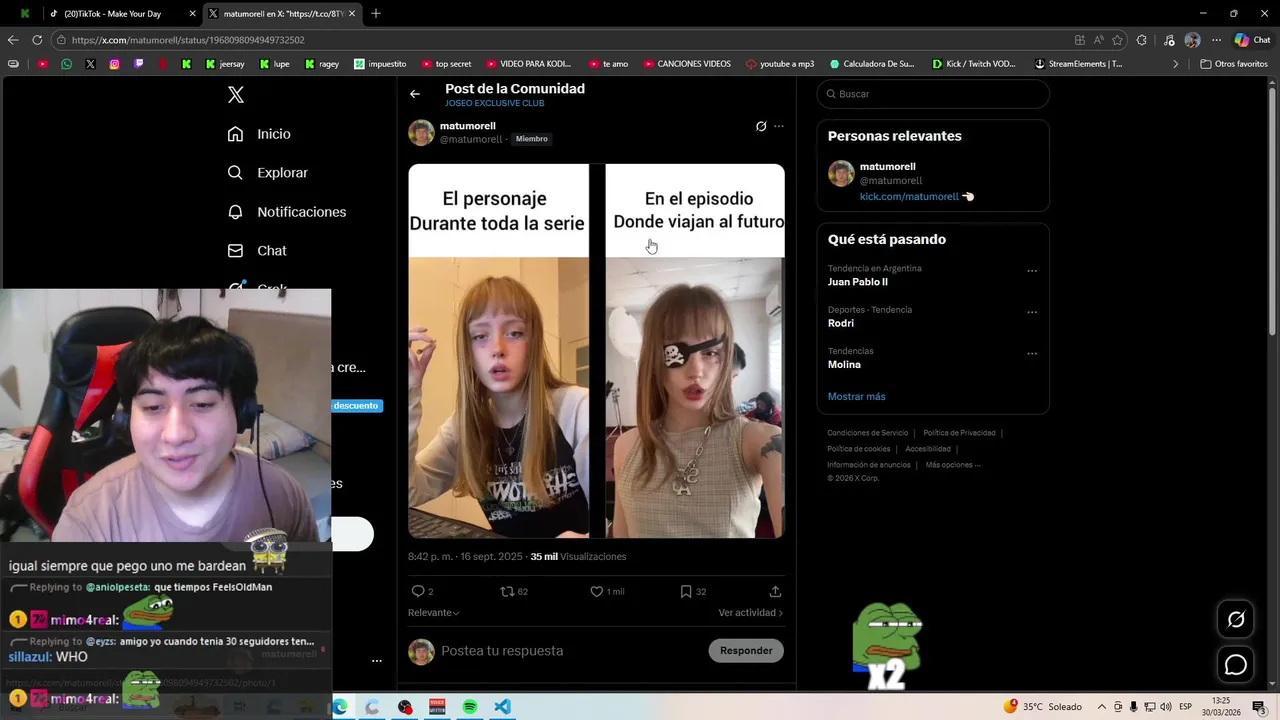Open the Juan Pablo II trend

point(858,282)
